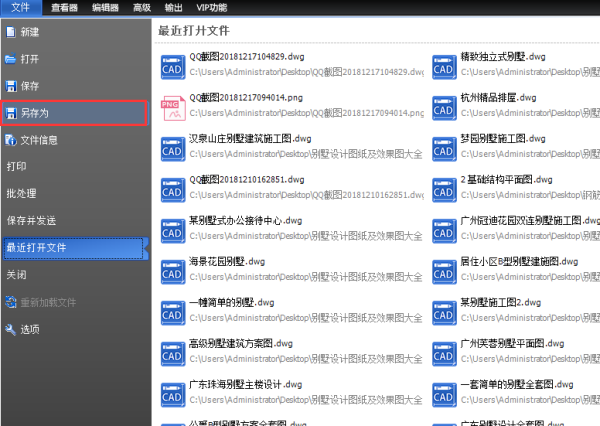This screenshot has width=600, height=426.
Task: Click CAD icon beside 汉泉山庄别墅建筑施工图.dwg
Action: click(x=174, y=148)
